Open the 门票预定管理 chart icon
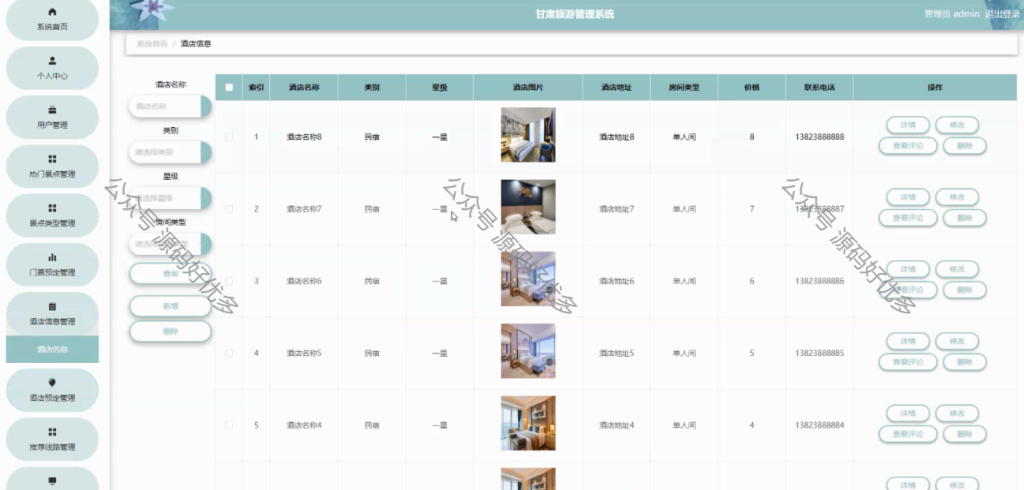The image size is (1024, 490). pos(52,257)
